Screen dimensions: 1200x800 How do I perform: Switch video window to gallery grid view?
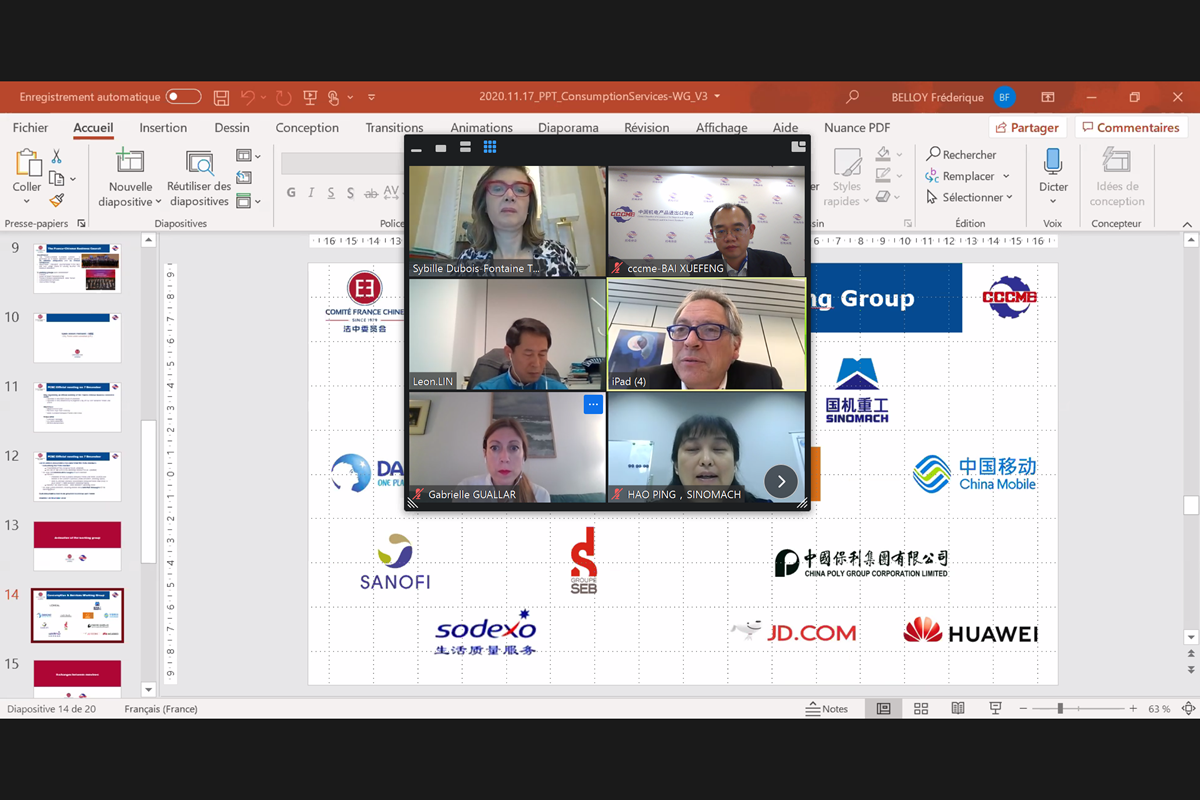pos(490,147)
